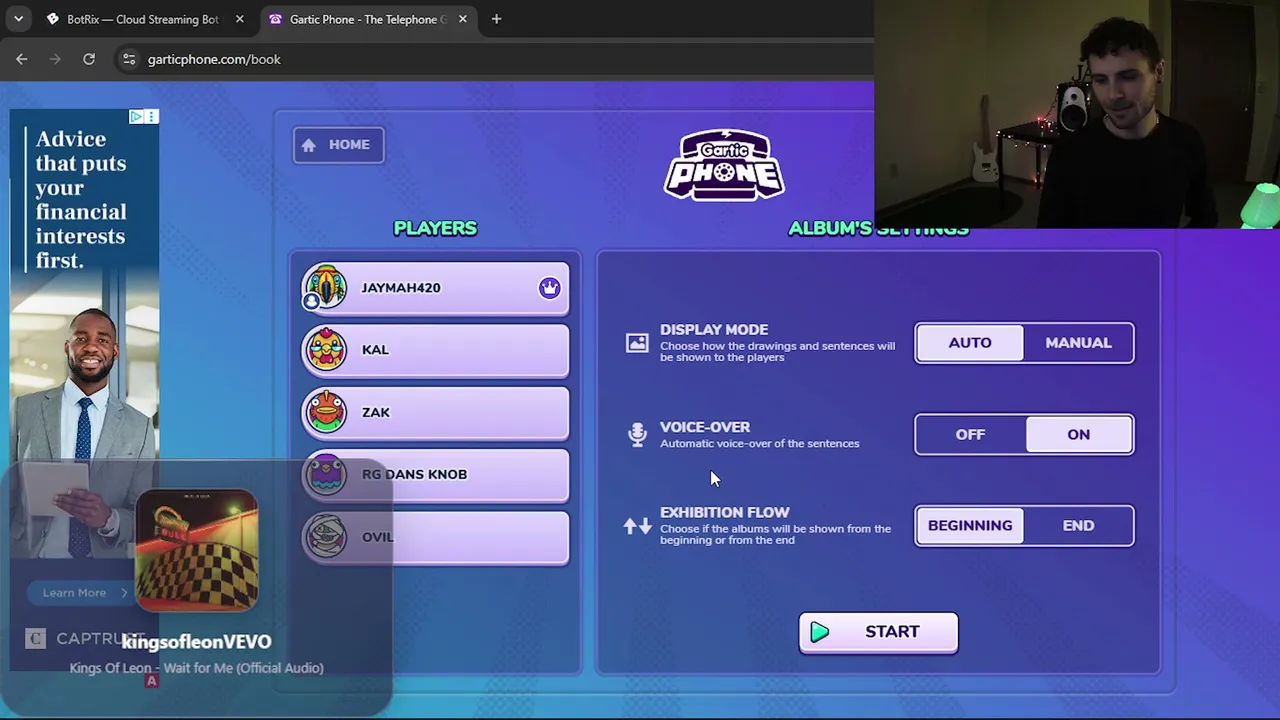Close the Gartic Phone tab
1280x720 pixels.
tap(463, 19)
